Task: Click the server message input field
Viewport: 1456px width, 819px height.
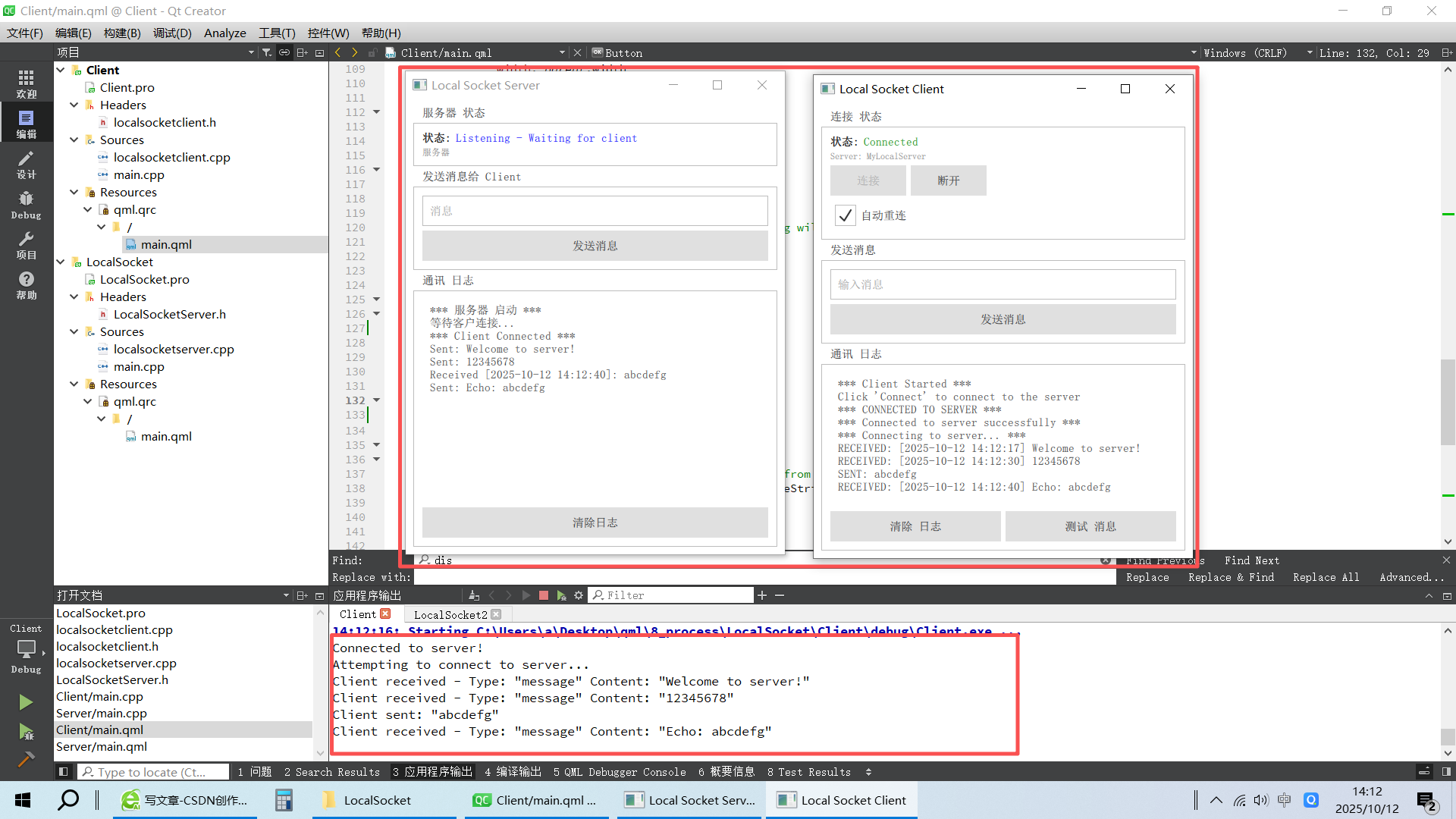Action: point(595,211)
